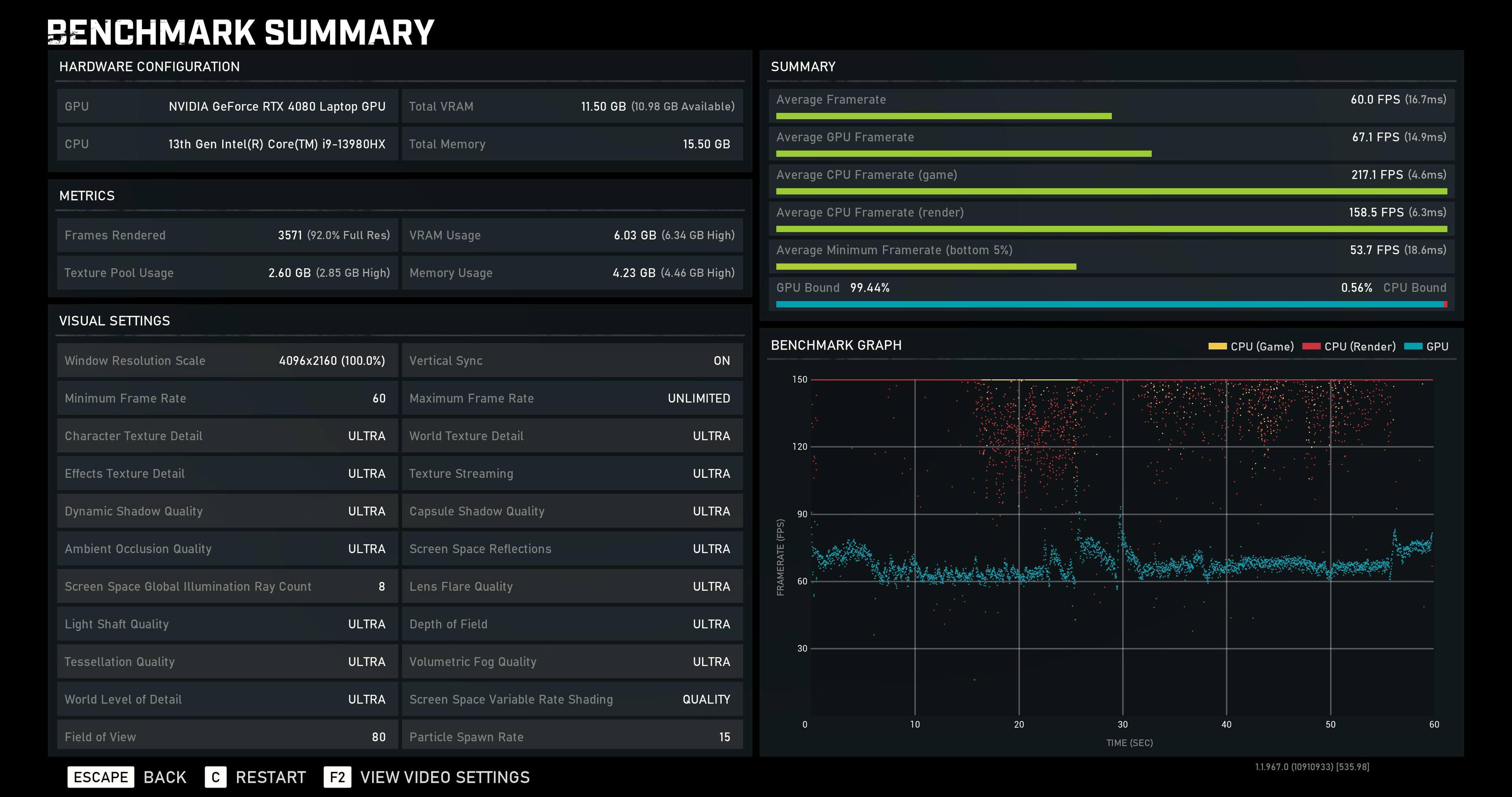The height and width of the screenshot is (797, 1512).
Task: Select Maximum Frame Rate UNLIMITED row
Action: [x=572, y=398]
